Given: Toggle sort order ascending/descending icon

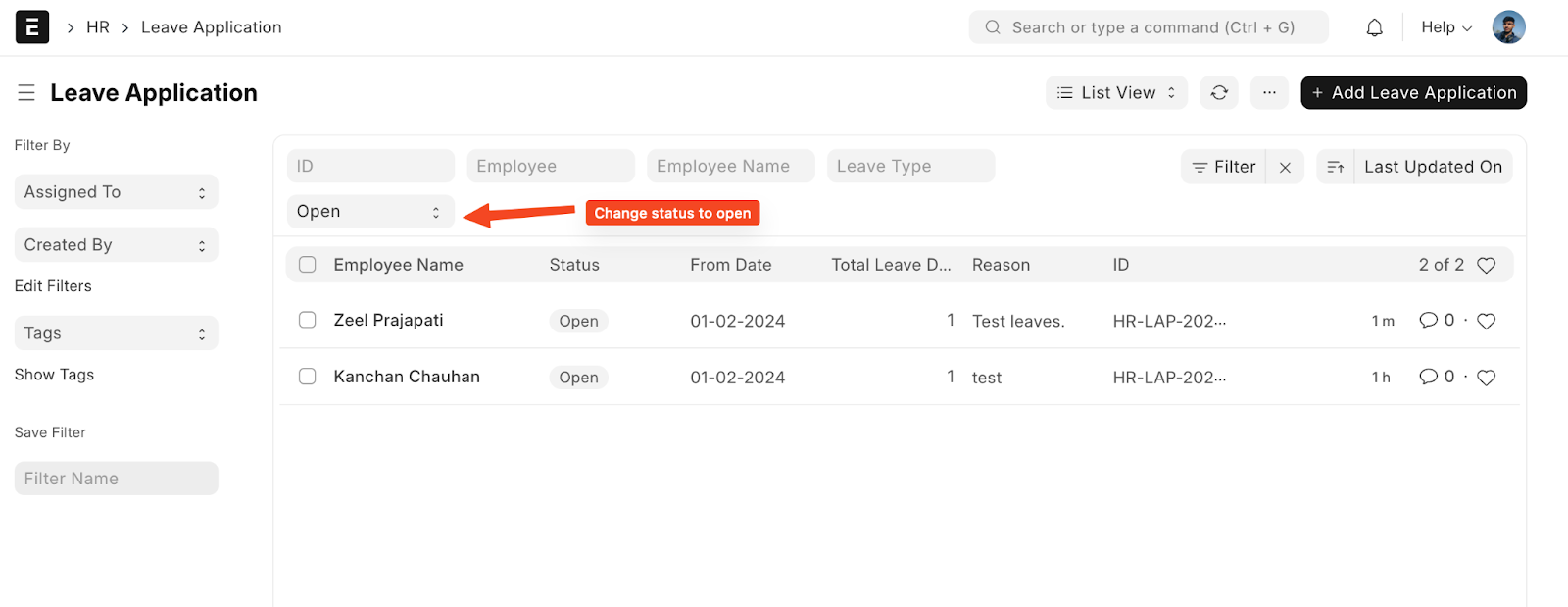Looking at the screenshot, I should point(1335,168).
